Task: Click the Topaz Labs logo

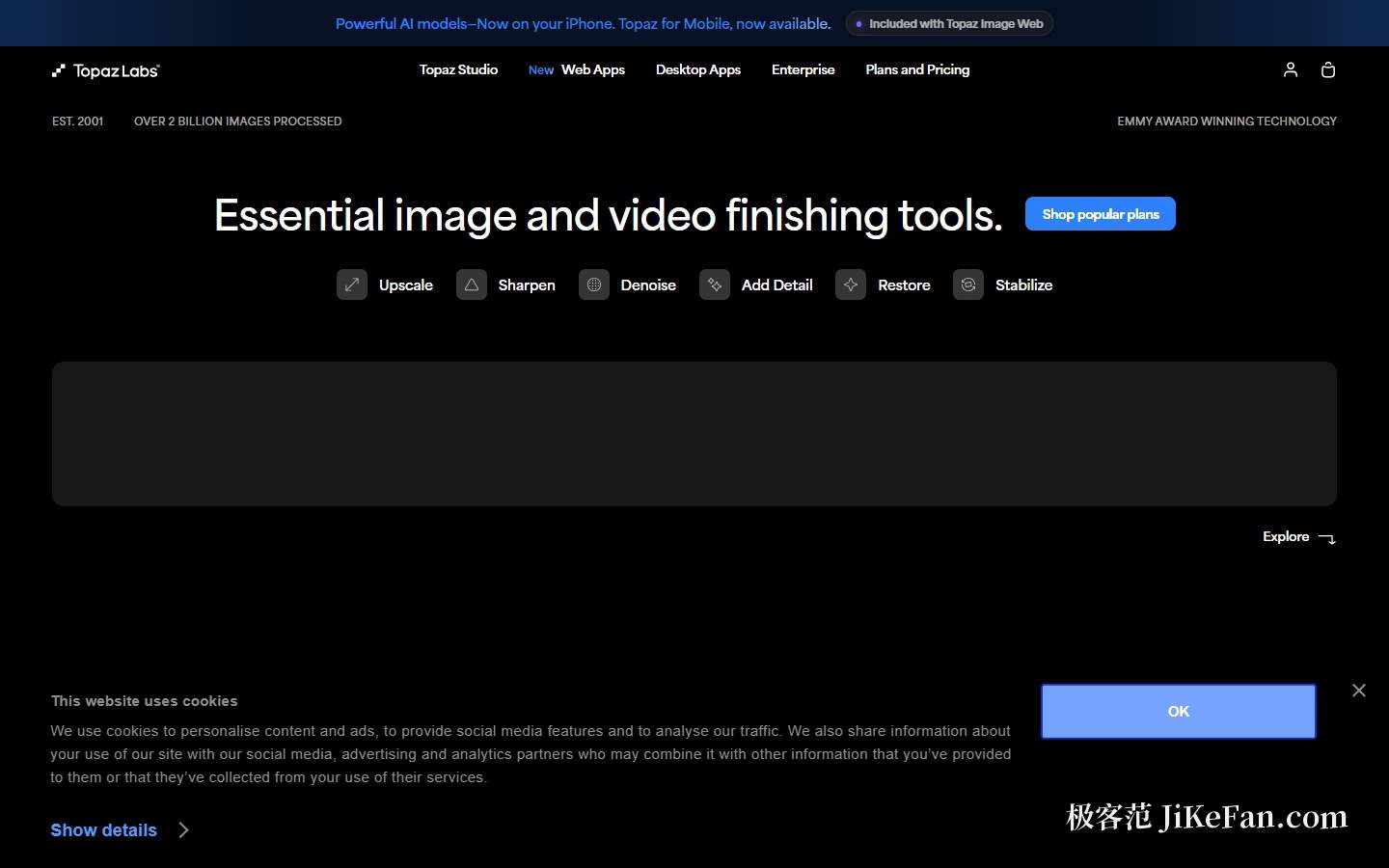Action: 105,70
